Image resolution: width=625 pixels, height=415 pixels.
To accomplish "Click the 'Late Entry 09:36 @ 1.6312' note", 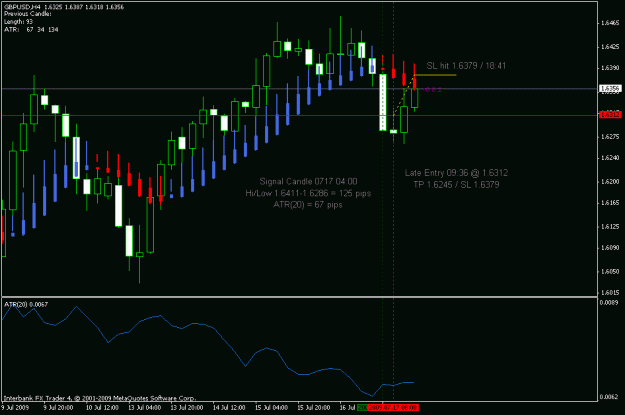I will pos(456,173).
